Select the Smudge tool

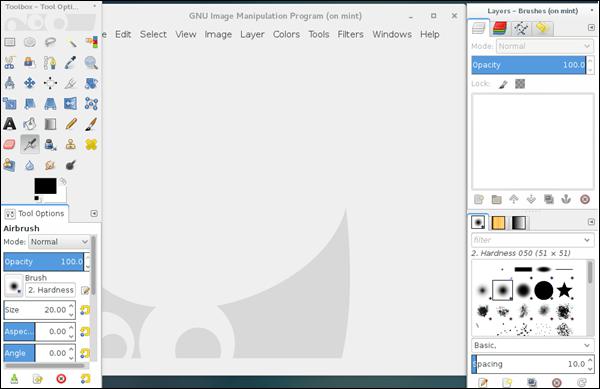click(x=50, y=165)
